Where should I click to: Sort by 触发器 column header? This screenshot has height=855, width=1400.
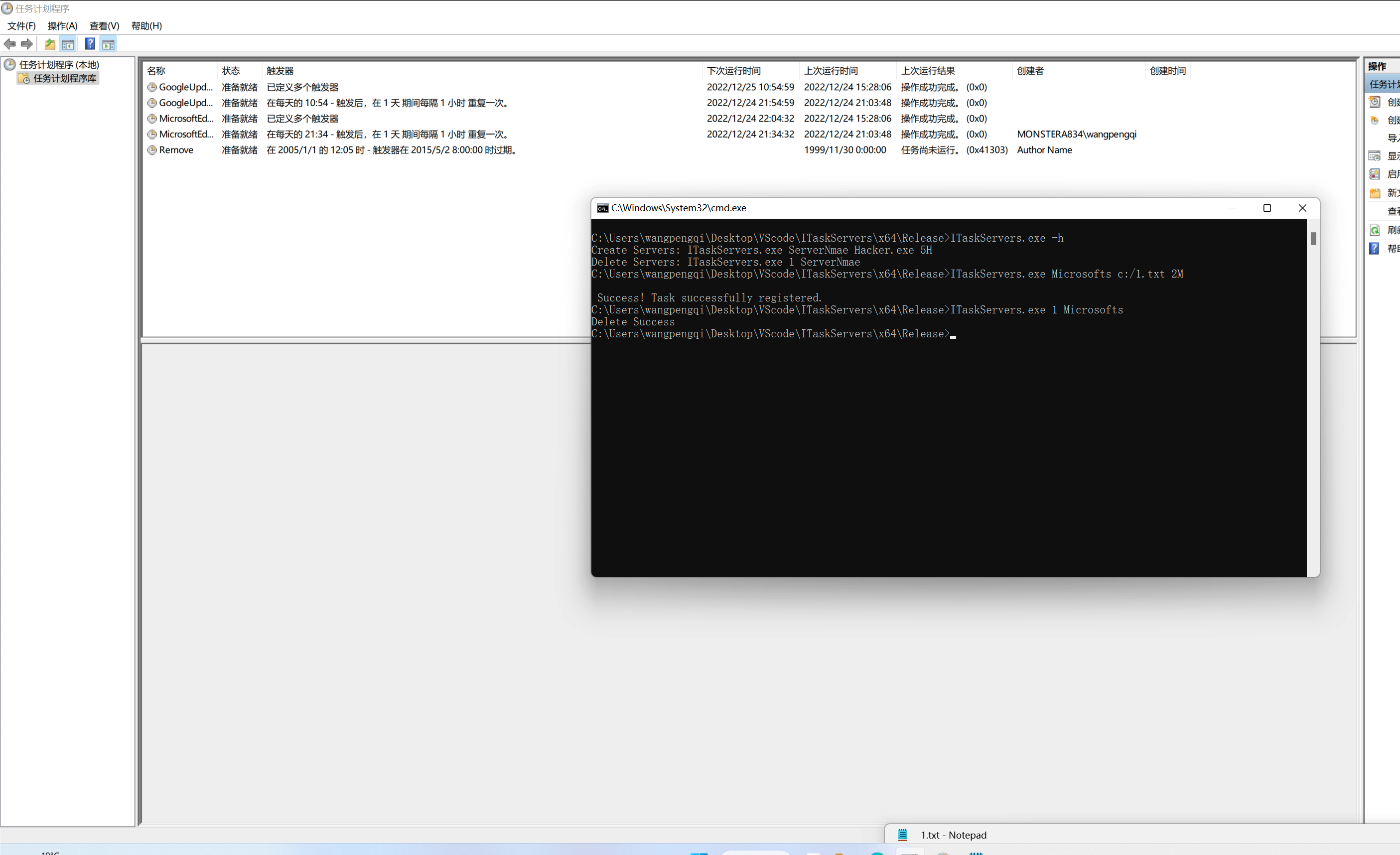(x=280, y=71)
